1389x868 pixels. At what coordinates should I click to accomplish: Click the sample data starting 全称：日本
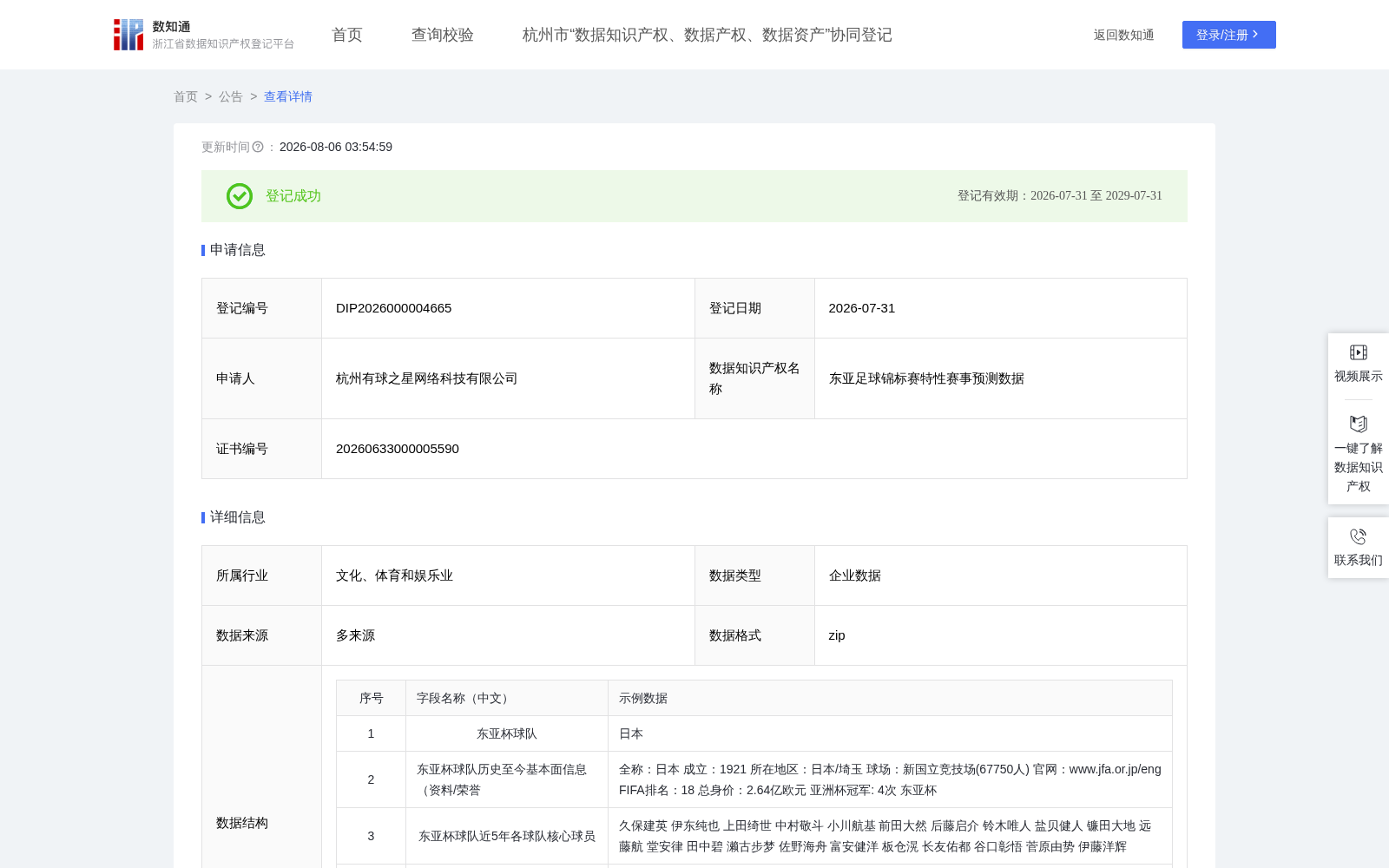click(891, 779)
